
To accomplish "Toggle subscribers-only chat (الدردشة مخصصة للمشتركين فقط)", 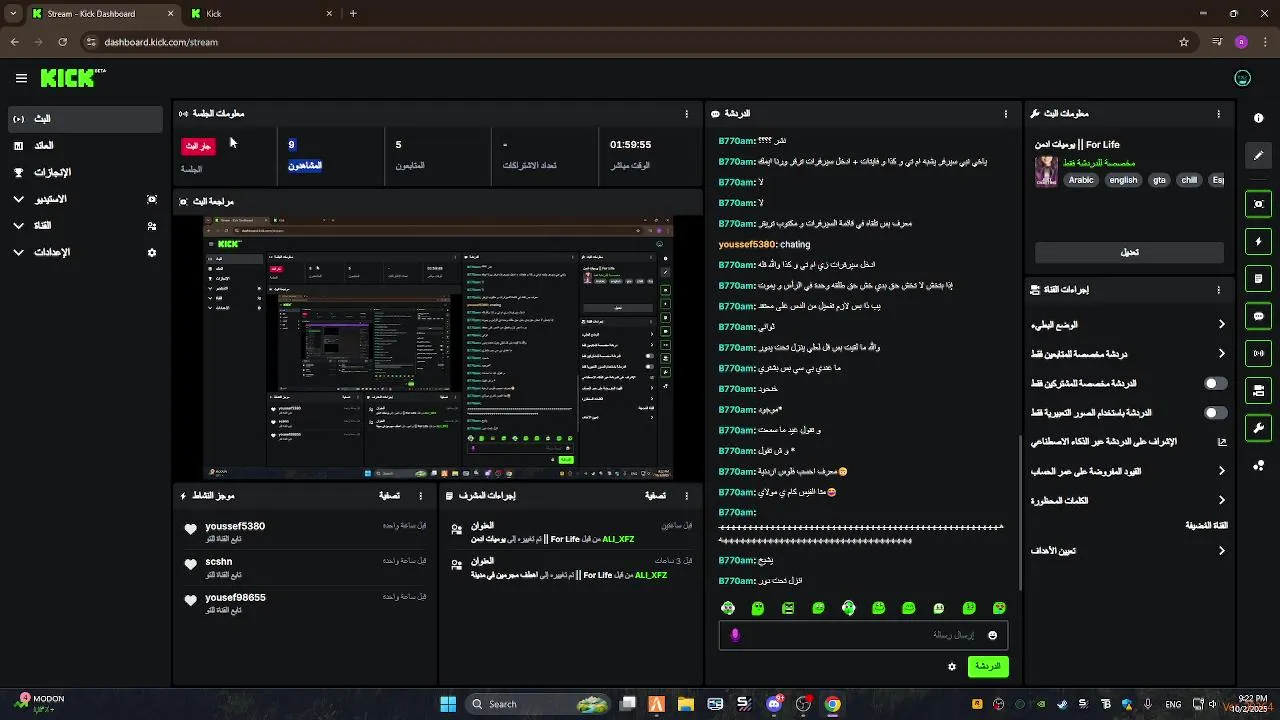I will point(1215,383).
